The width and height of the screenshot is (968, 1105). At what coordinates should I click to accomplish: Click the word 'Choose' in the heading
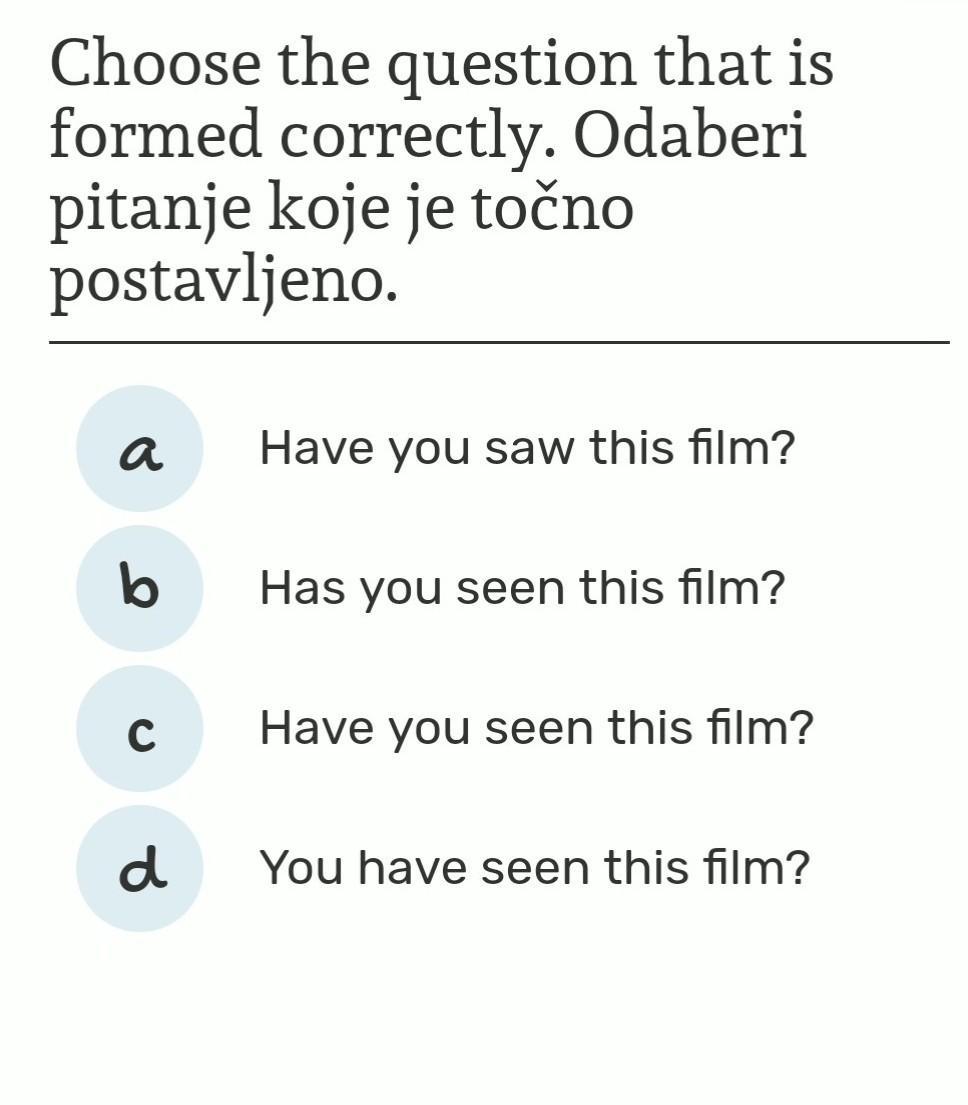pyautogui.click(x=155, y=63)
